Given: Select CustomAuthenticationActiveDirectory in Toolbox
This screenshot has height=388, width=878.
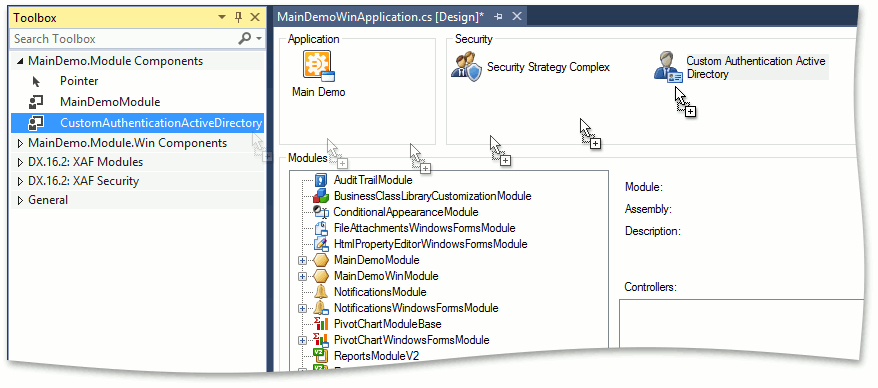Looking at the screenshot, I should (x=138, y=123).
